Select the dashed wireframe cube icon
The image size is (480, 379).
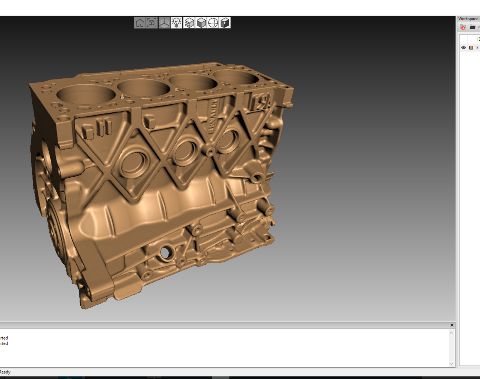coord(189,23)
